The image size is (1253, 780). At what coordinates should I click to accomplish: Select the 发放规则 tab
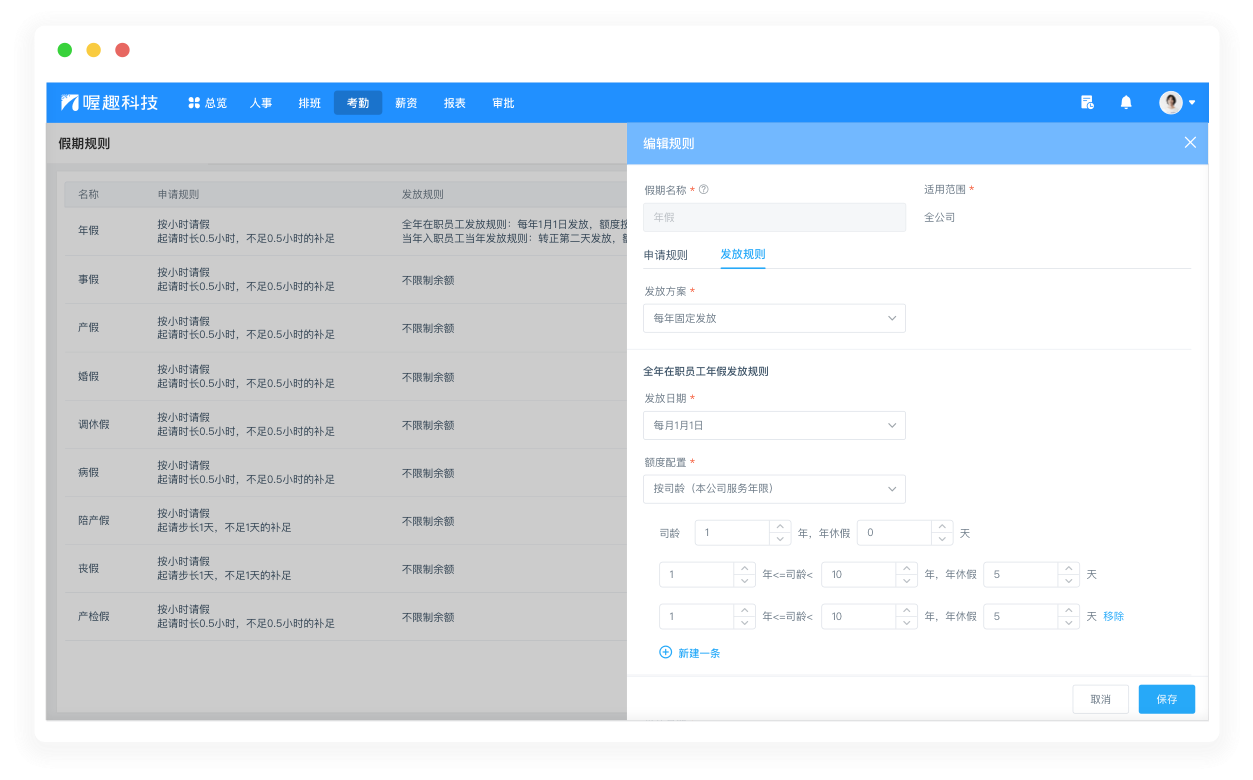click(x=743, y=254)
